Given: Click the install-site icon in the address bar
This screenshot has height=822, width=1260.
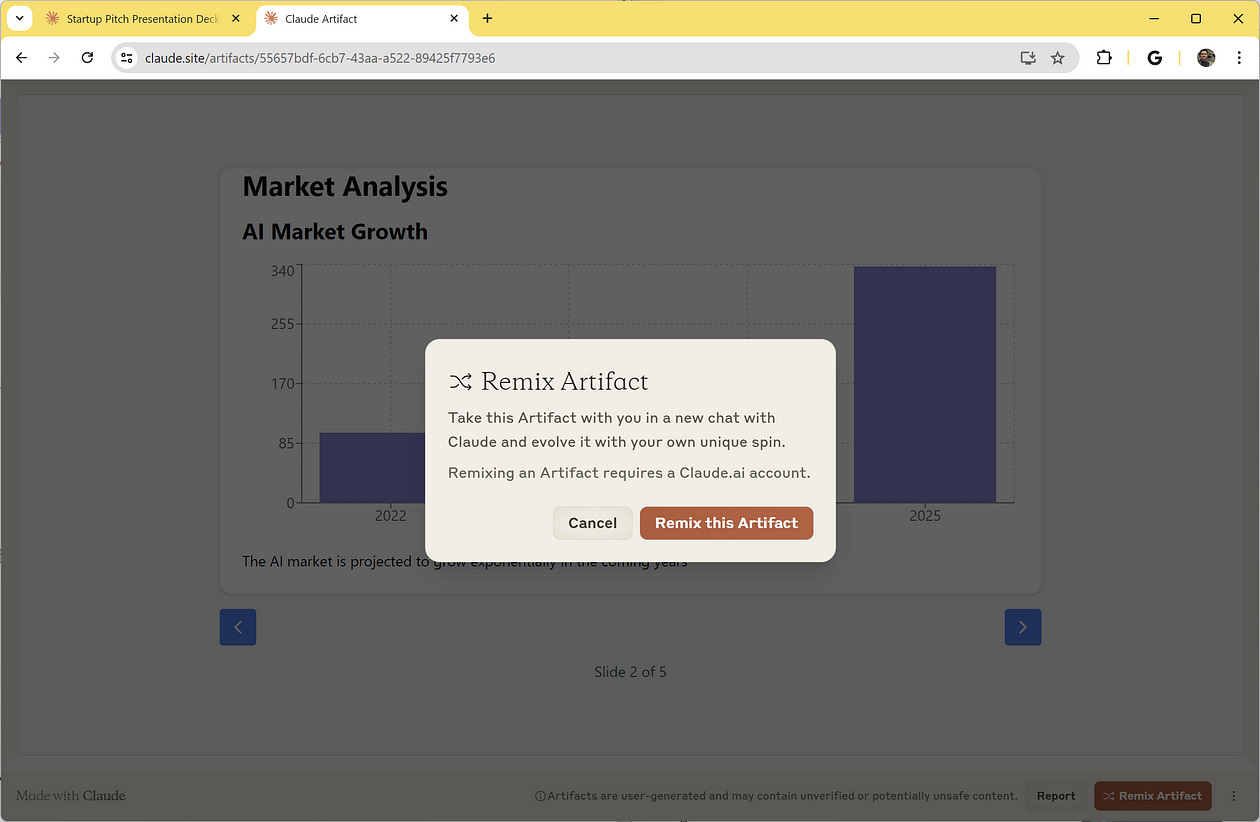Looking at the screenshot, I should coord(1027,58).
